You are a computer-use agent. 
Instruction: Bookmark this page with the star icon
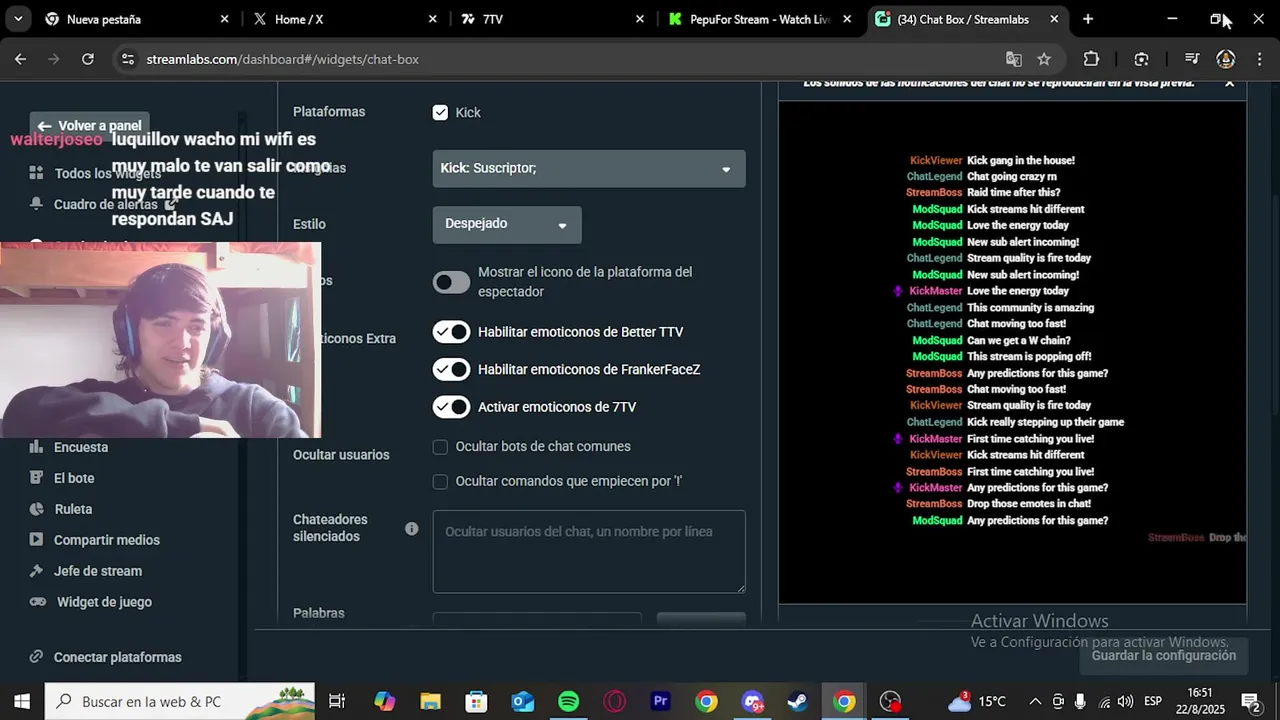(1044, 59)
